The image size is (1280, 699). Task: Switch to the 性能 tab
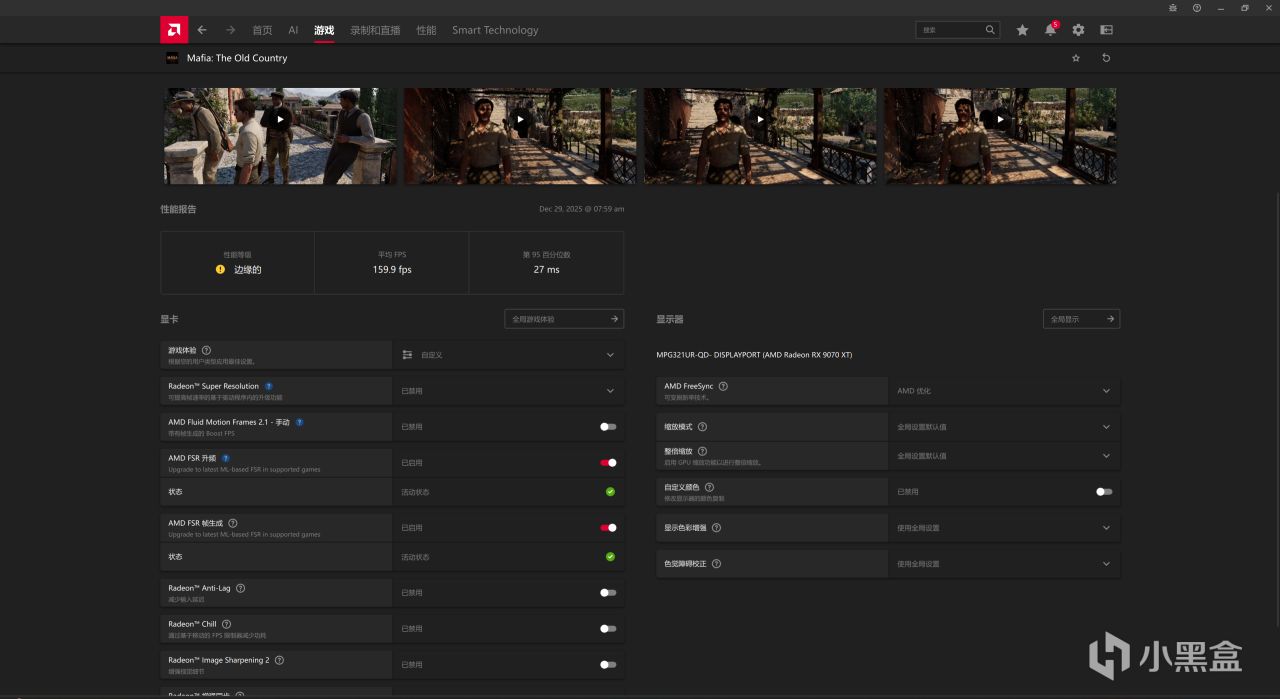click(426, 30)
